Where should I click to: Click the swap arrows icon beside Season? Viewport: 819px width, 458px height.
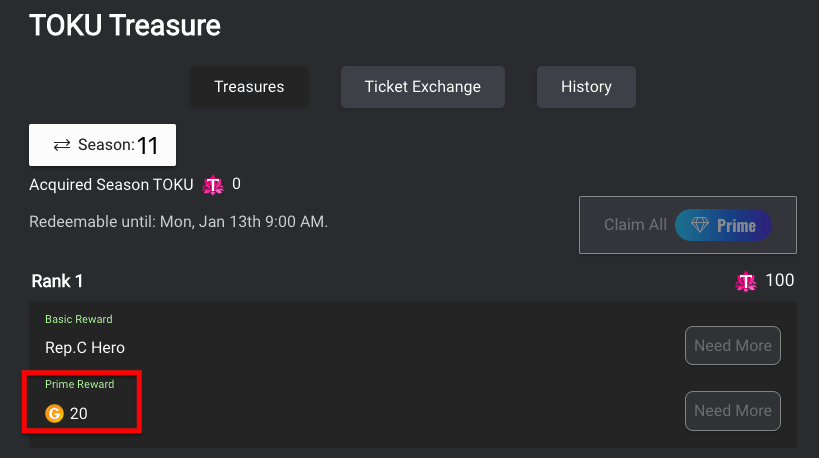pos(62,145)
